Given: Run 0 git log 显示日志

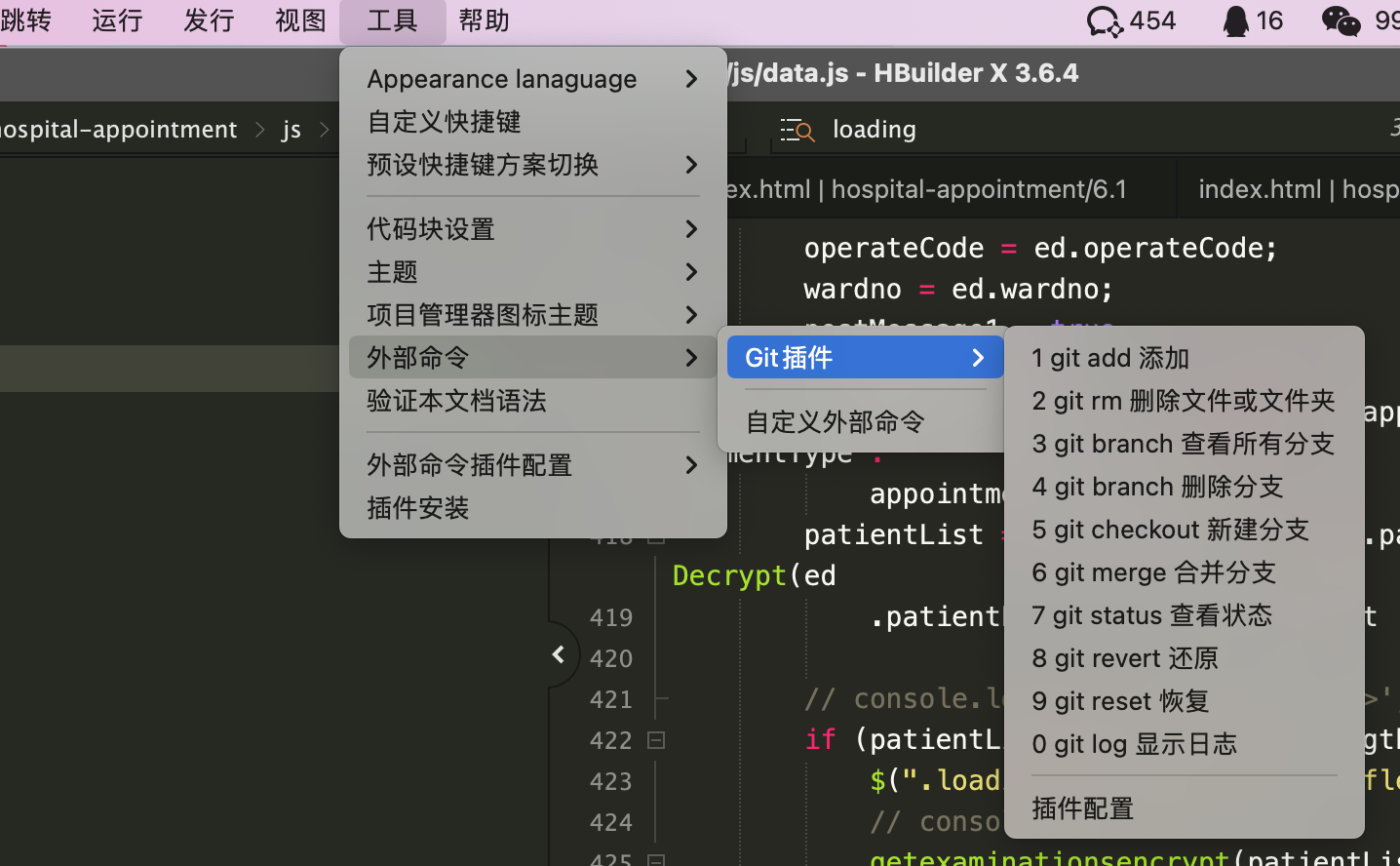Looking at the screenshot, I should click(1185, 744).
